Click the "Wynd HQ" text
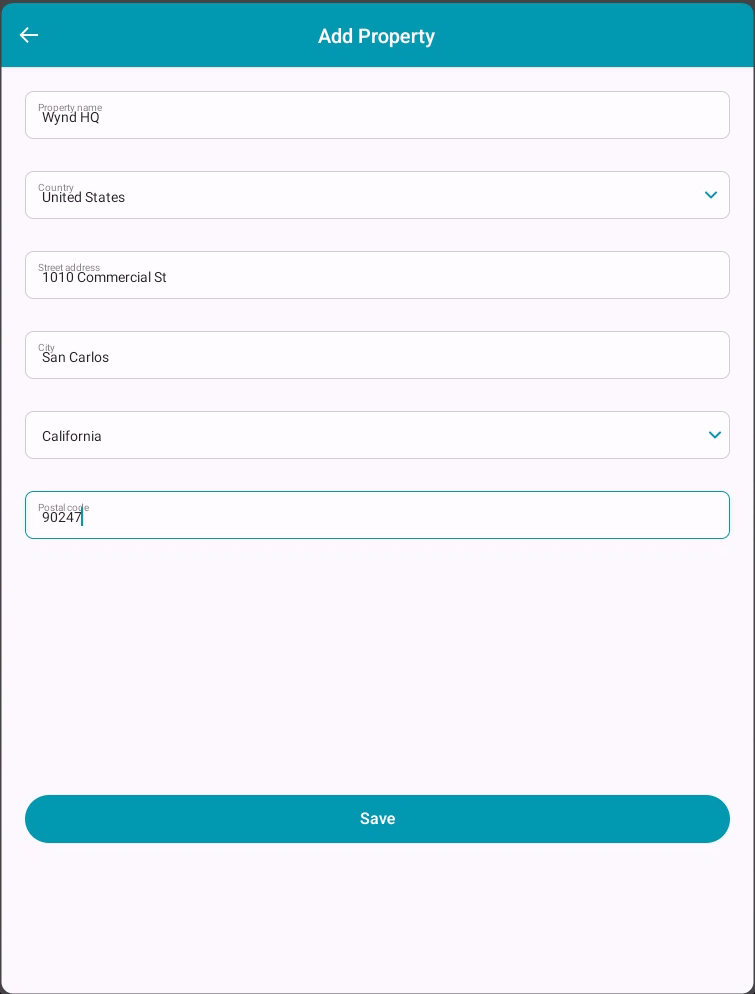755x994 pixels. click(71, 118)
